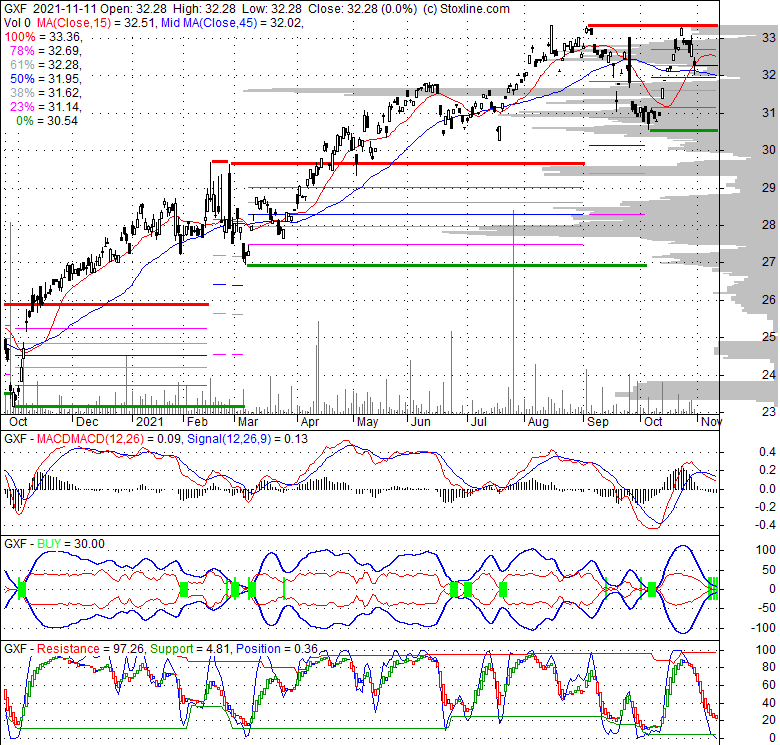The height and width of the screenshot is (745, 780).
Task: Select the '50% = 31.95' Fibonacci level
Action: 46,79
